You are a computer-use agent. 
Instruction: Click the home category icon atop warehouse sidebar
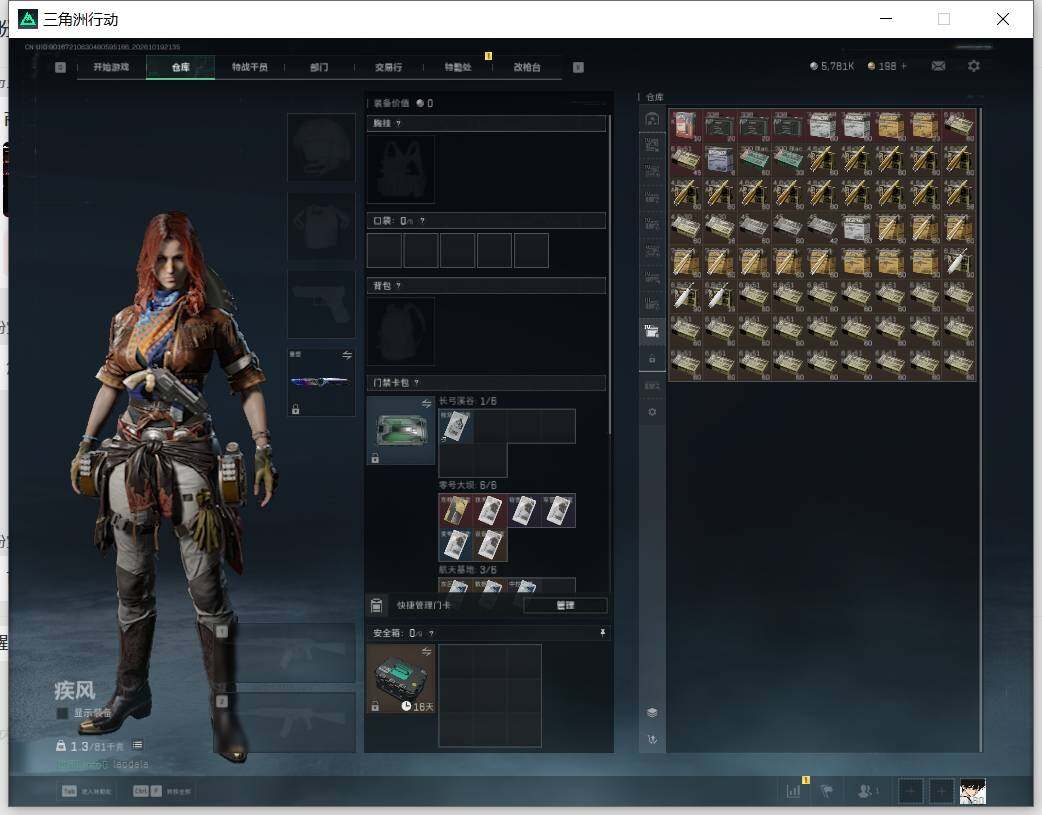coord(652,118)
